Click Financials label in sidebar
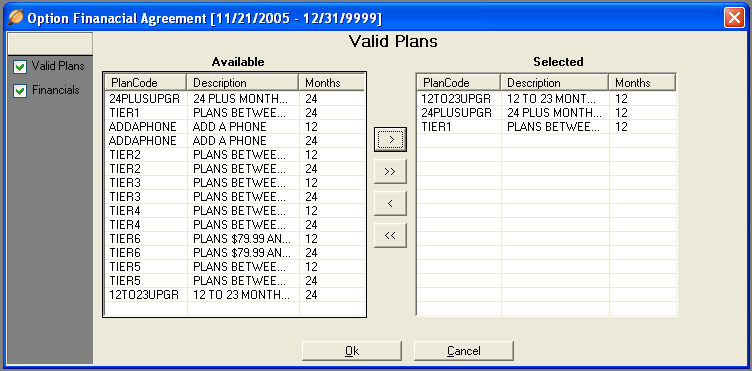This screenshot has width=752, height=371. [x=56, y=90]
